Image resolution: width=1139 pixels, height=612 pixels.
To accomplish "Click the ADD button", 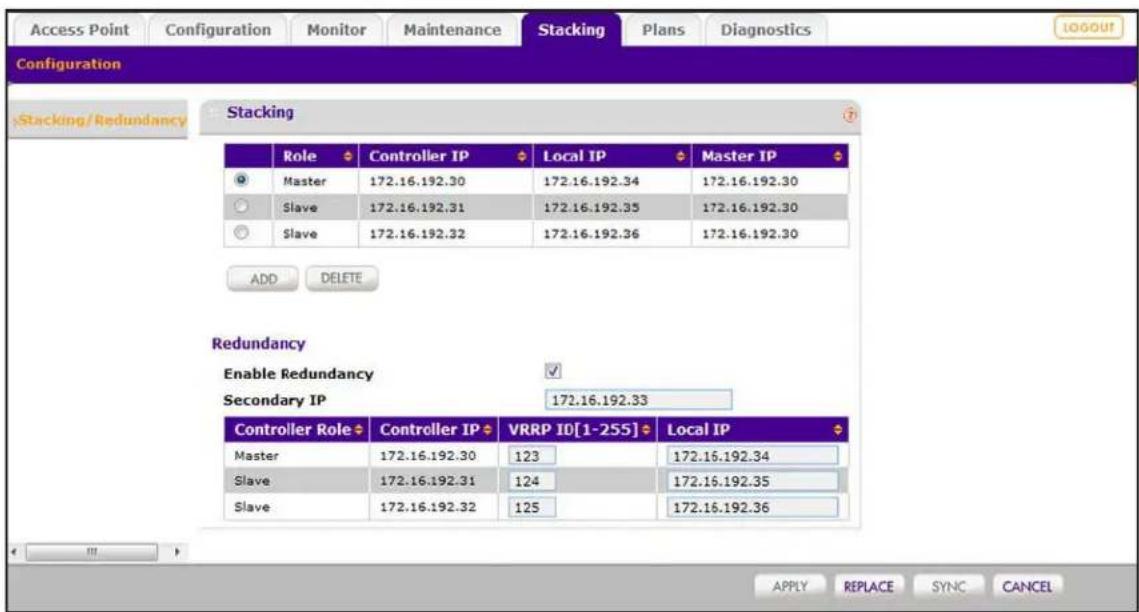I will tap(263, 279).
